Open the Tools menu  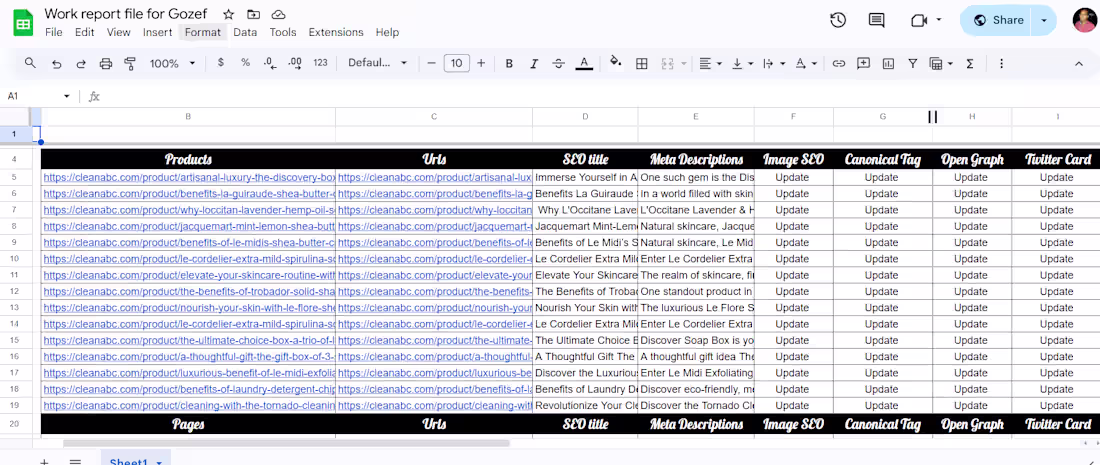click(x=283, y=32)
